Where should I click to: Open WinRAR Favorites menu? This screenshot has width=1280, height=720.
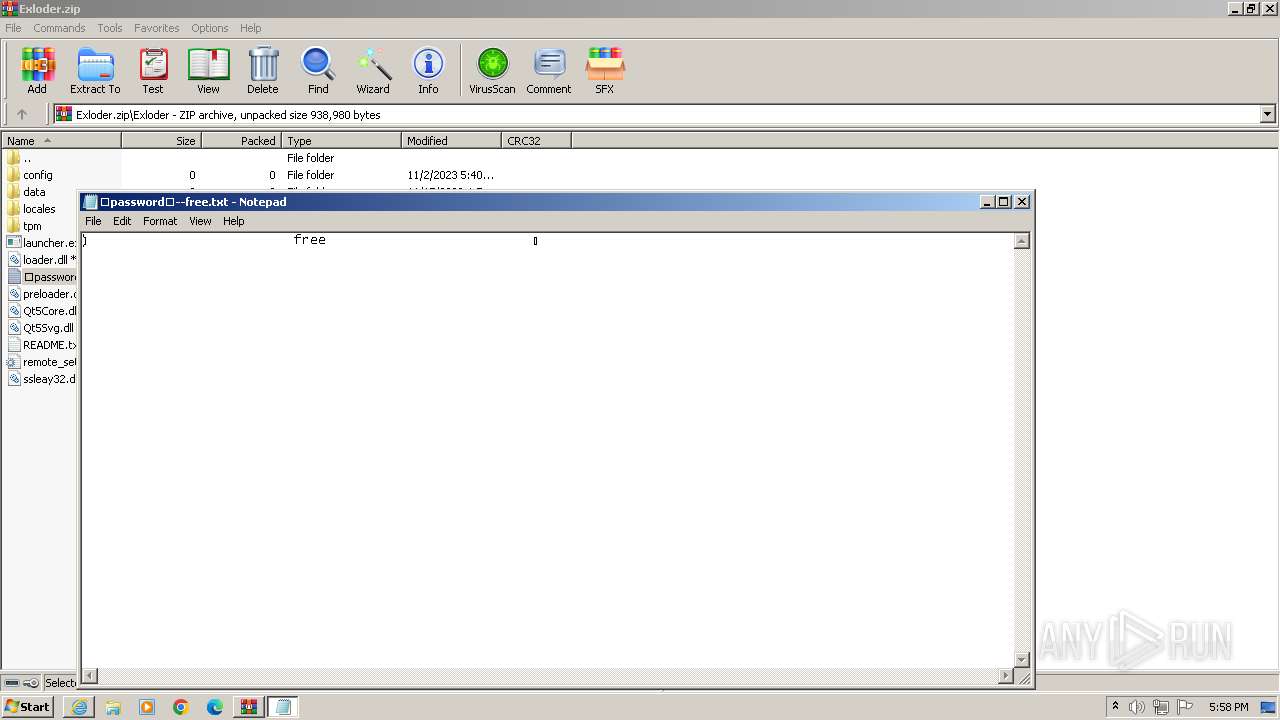pos(157,28)
